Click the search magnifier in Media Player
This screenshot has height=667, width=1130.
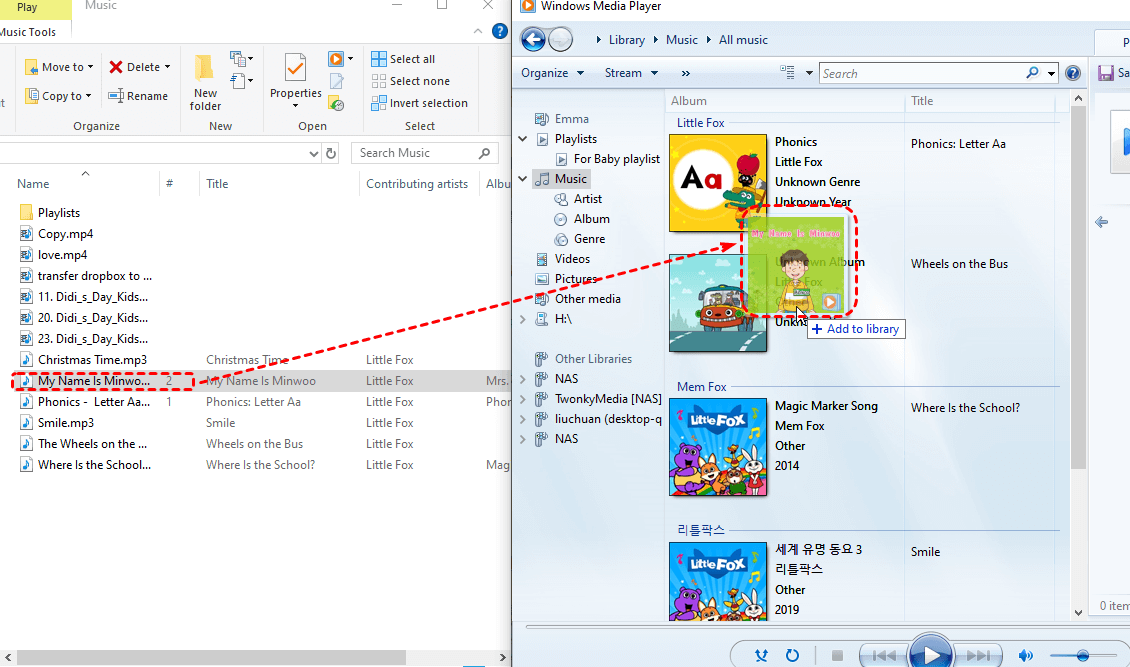[x=1033, y=73]
